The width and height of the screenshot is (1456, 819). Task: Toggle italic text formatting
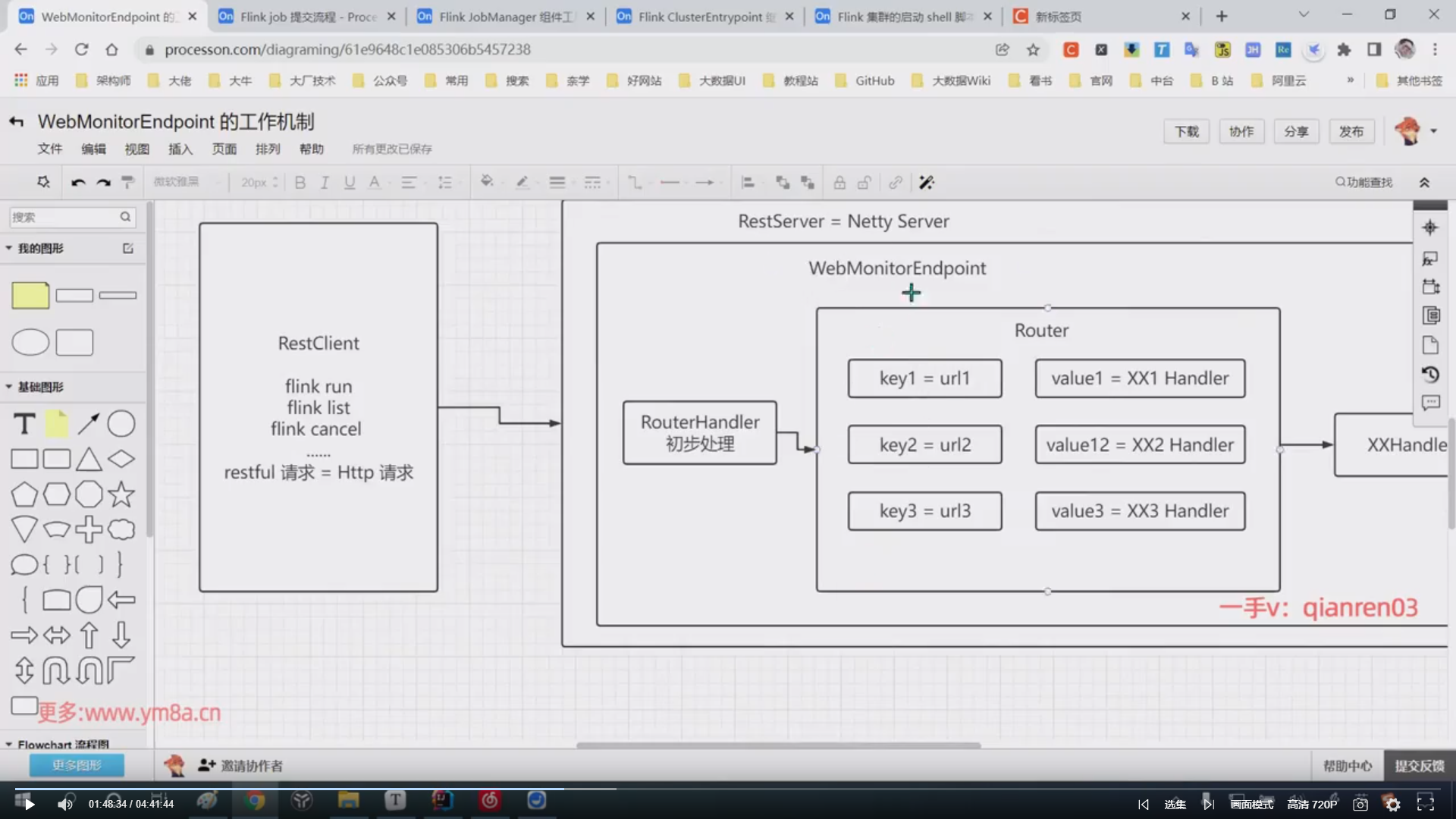pos(325,183)
